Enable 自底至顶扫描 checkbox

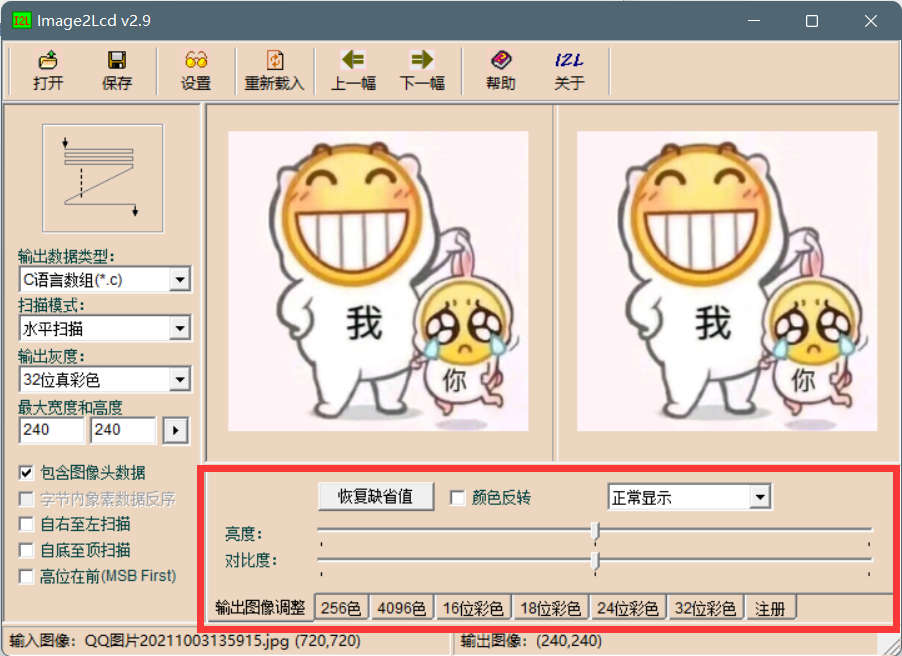click(26, 550)
